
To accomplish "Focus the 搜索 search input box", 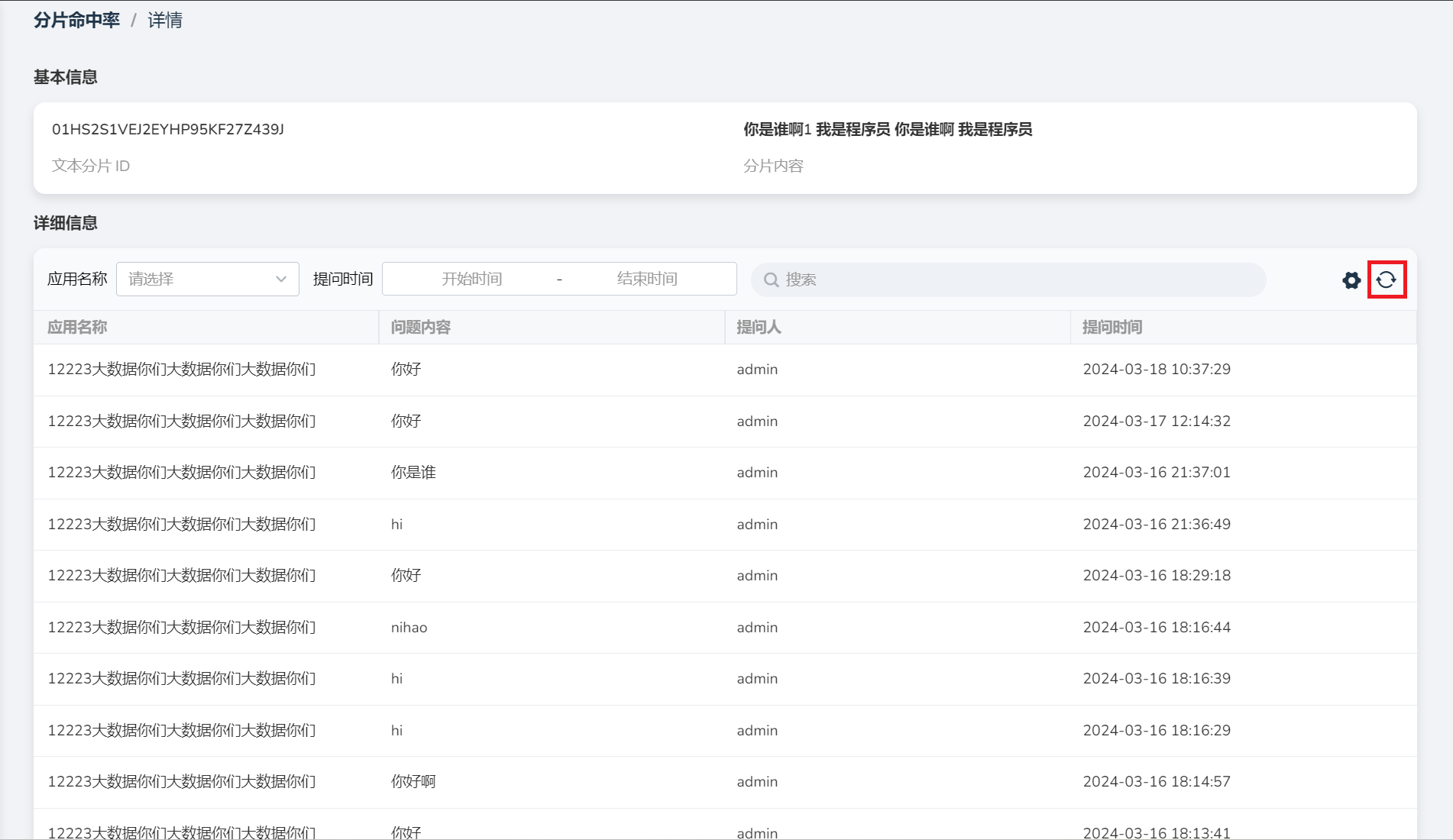I will (1016, 280).
